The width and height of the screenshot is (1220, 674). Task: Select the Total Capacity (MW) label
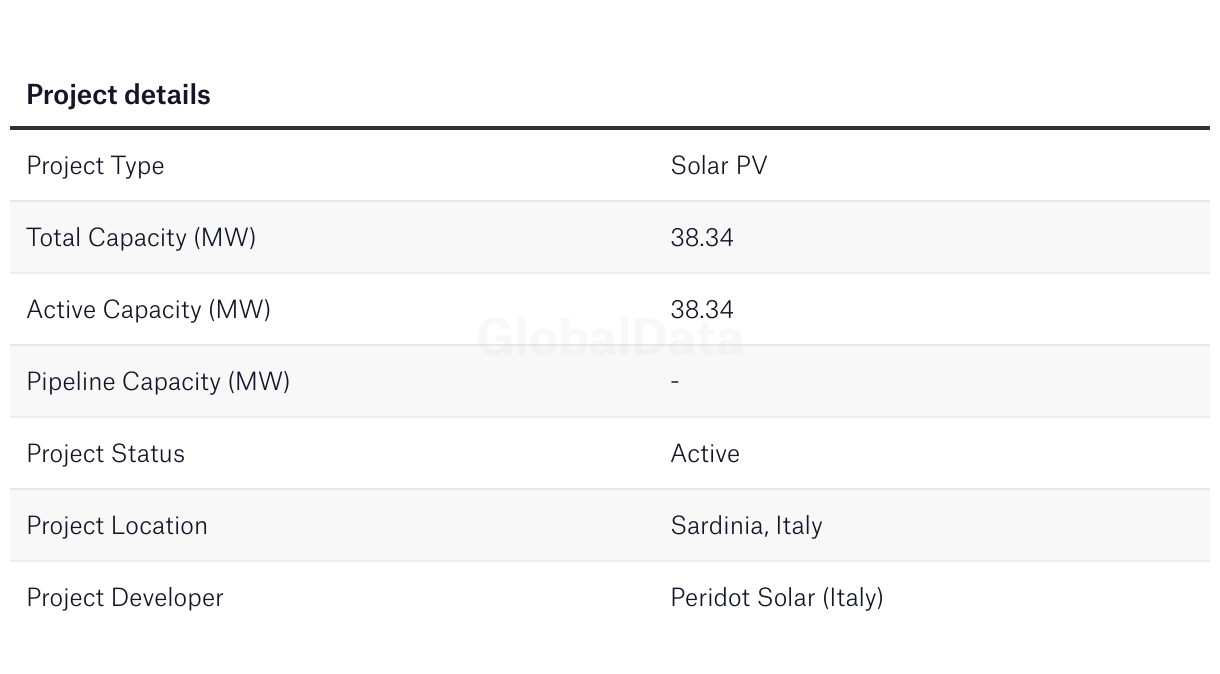coord(141,238)
